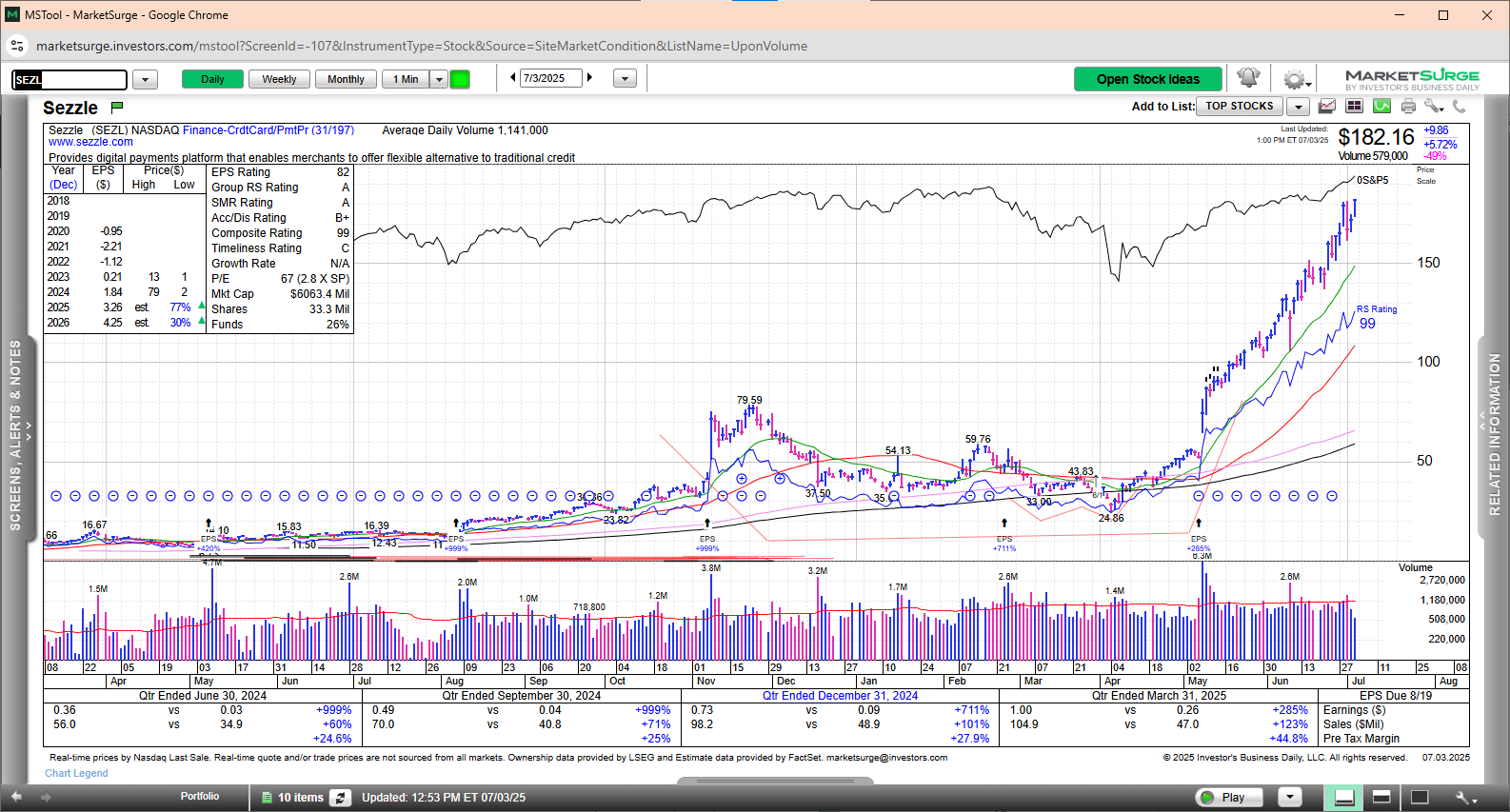The height and width of the screenshot is (812, 1510).
Task: Click the Composite Rating 99 row
Action: click(280, 233)
